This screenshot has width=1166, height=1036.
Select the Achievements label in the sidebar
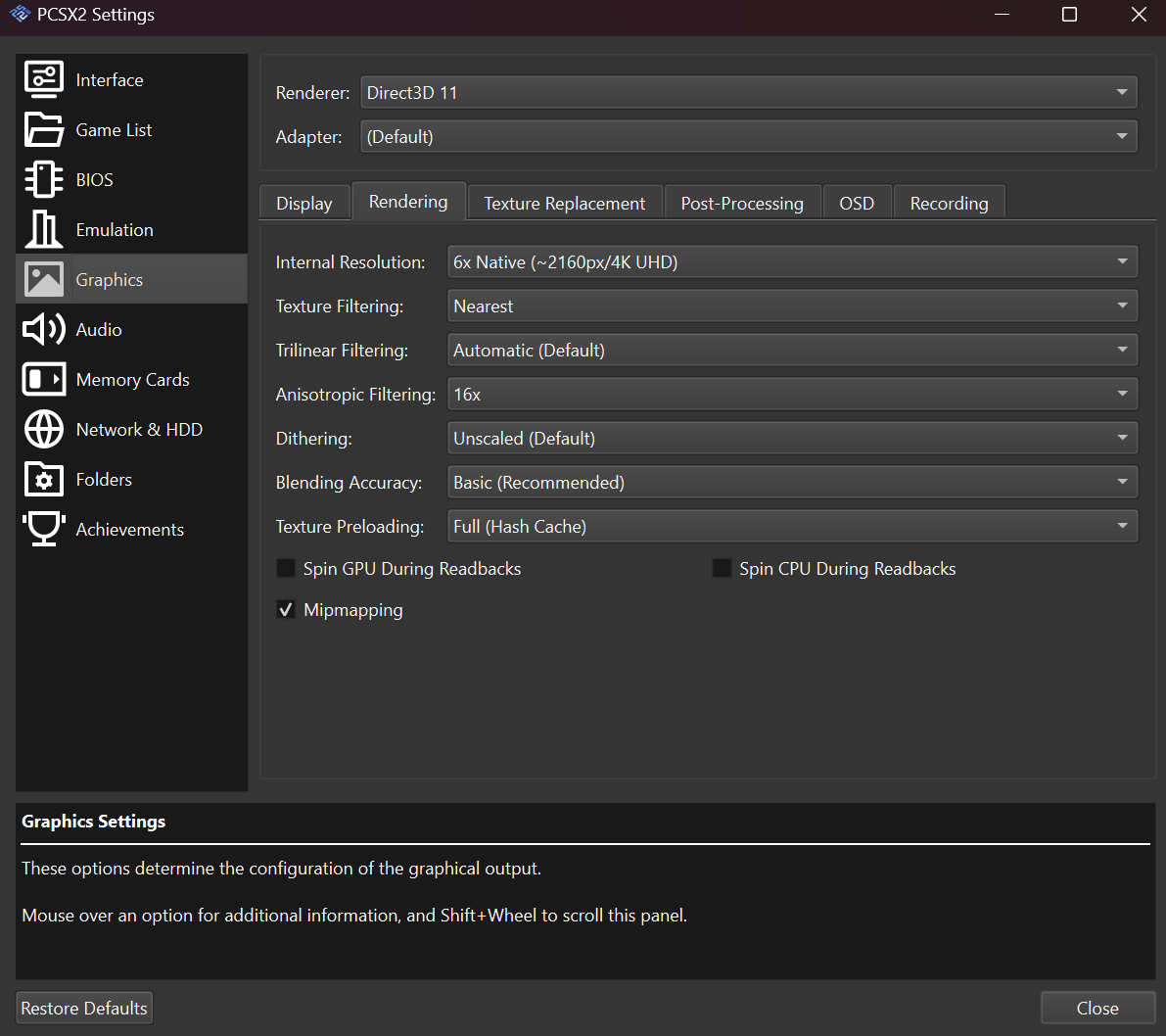point(129,529)
